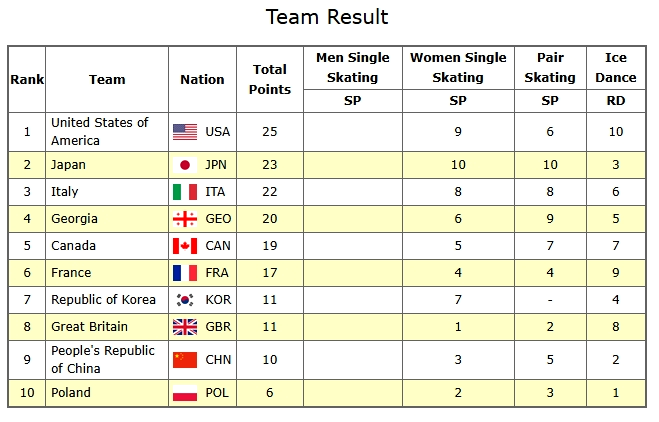
Task: Click the Republic of Korea flag icon
Action: coord(185,300)
